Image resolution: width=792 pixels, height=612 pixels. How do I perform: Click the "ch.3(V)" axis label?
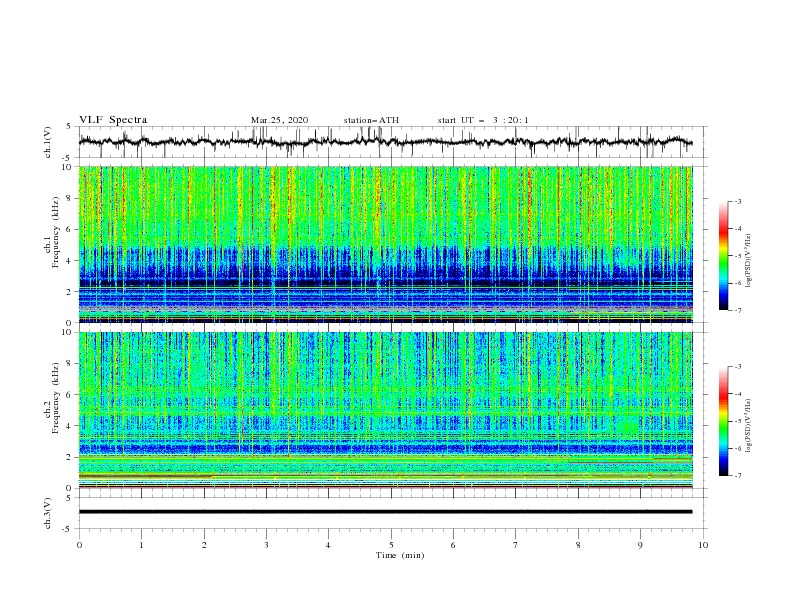(x=48, y=513)
